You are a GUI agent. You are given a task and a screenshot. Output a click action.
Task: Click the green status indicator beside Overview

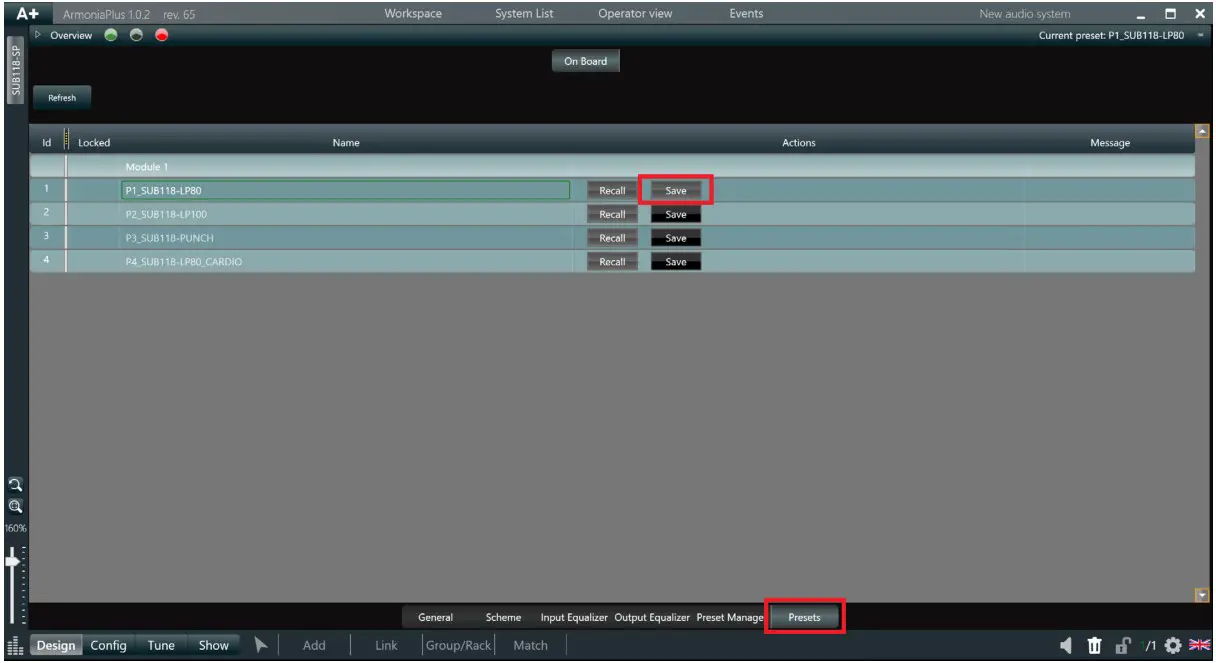111,36
